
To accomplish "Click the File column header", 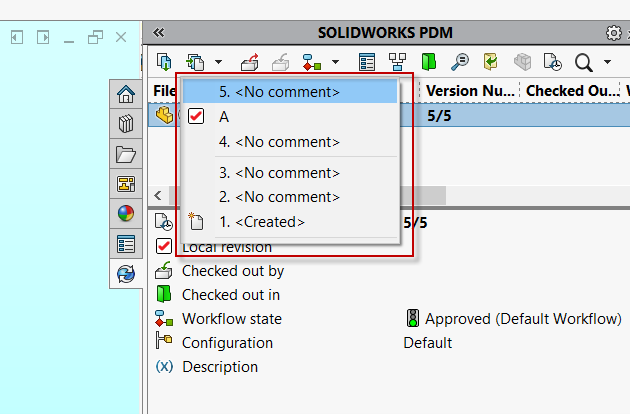I will click(x=164, y=91).
